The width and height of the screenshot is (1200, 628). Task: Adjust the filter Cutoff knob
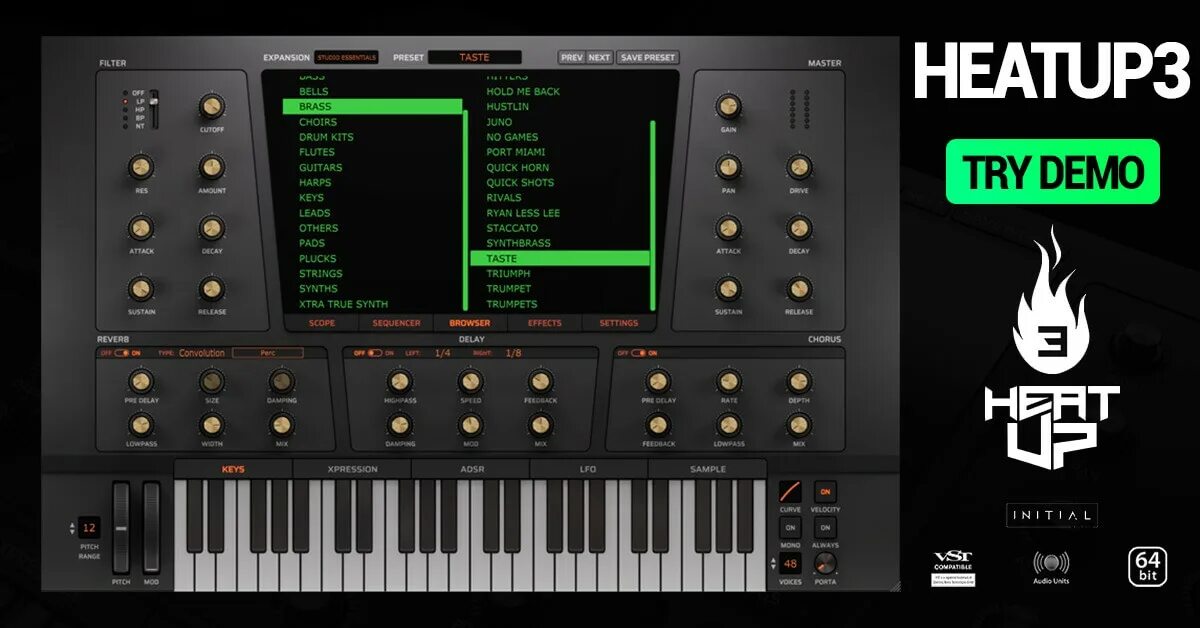coord(213,107)
